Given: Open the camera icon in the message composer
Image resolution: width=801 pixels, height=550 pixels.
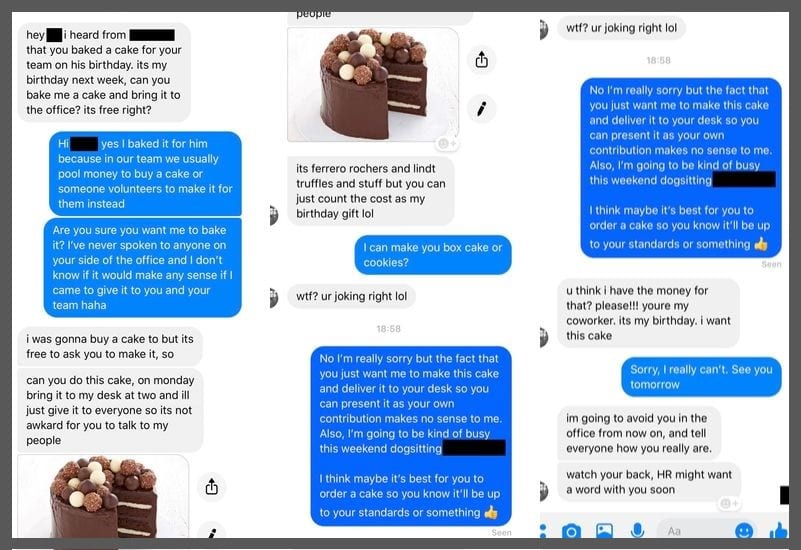Looking at the screenshot, I should click(571, 531).
